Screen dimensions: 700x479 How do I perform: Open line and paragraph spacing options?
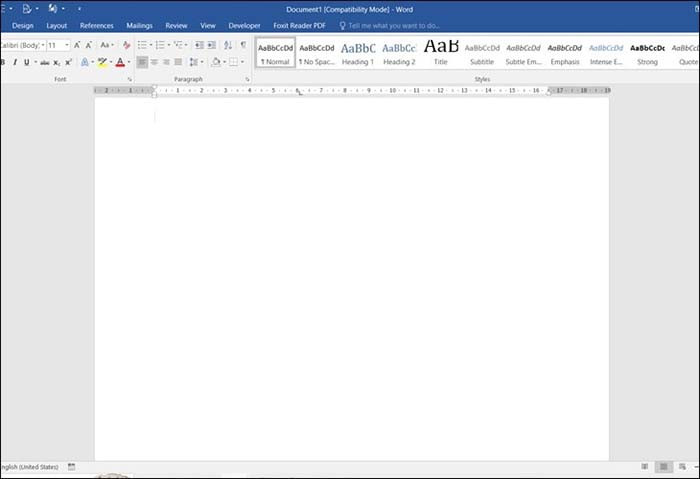tap(194, 62)
